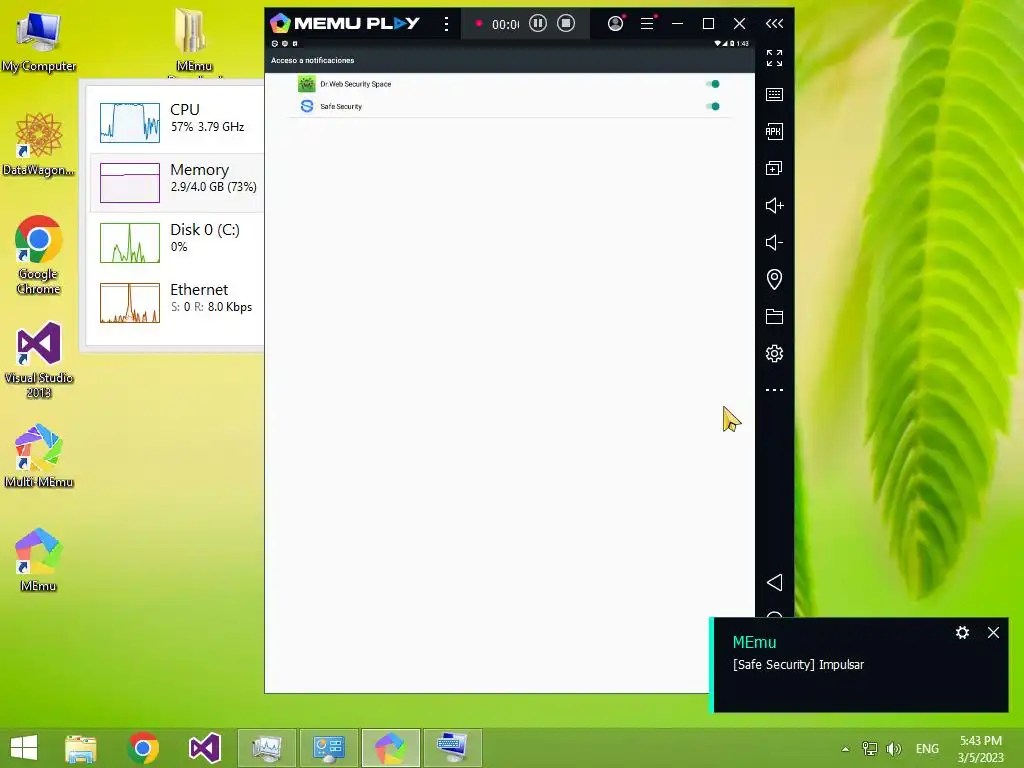Open the taskbar clock and date
This screenshot has width=1024, height=768.
pos(980,749)
